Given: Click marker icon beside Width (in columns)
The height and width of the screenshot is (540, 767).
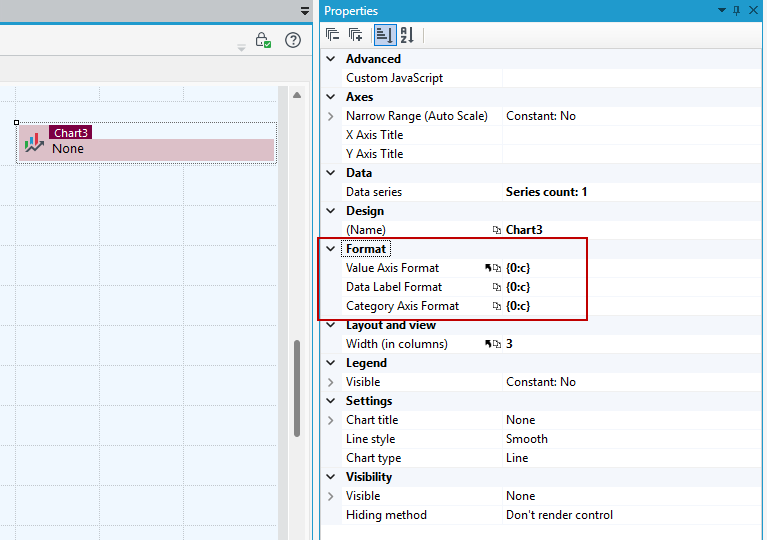Looking at the screenshot, I should [x=488, y=344].
